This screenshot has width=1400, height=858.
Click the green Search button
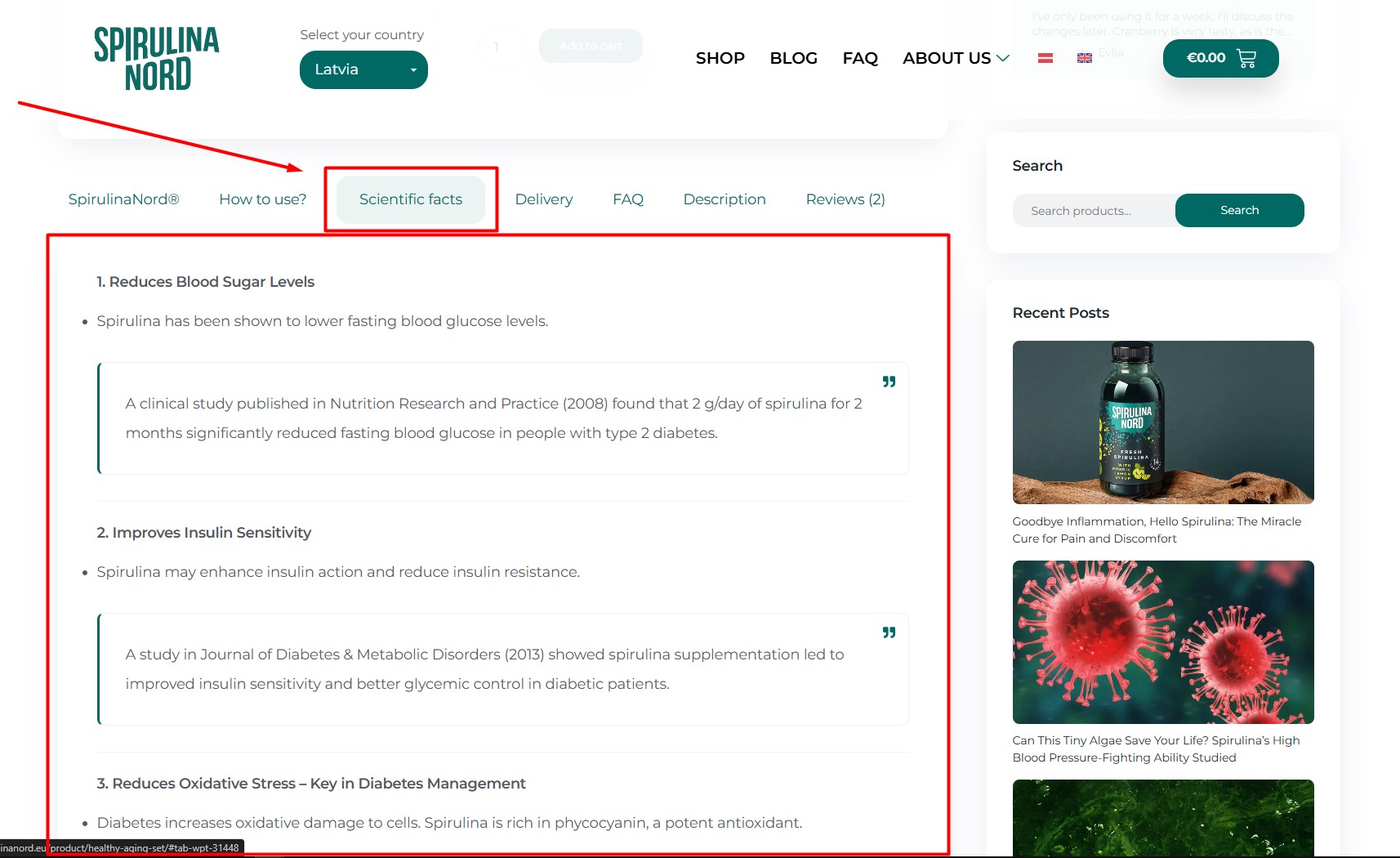(x=1239, y=211)
